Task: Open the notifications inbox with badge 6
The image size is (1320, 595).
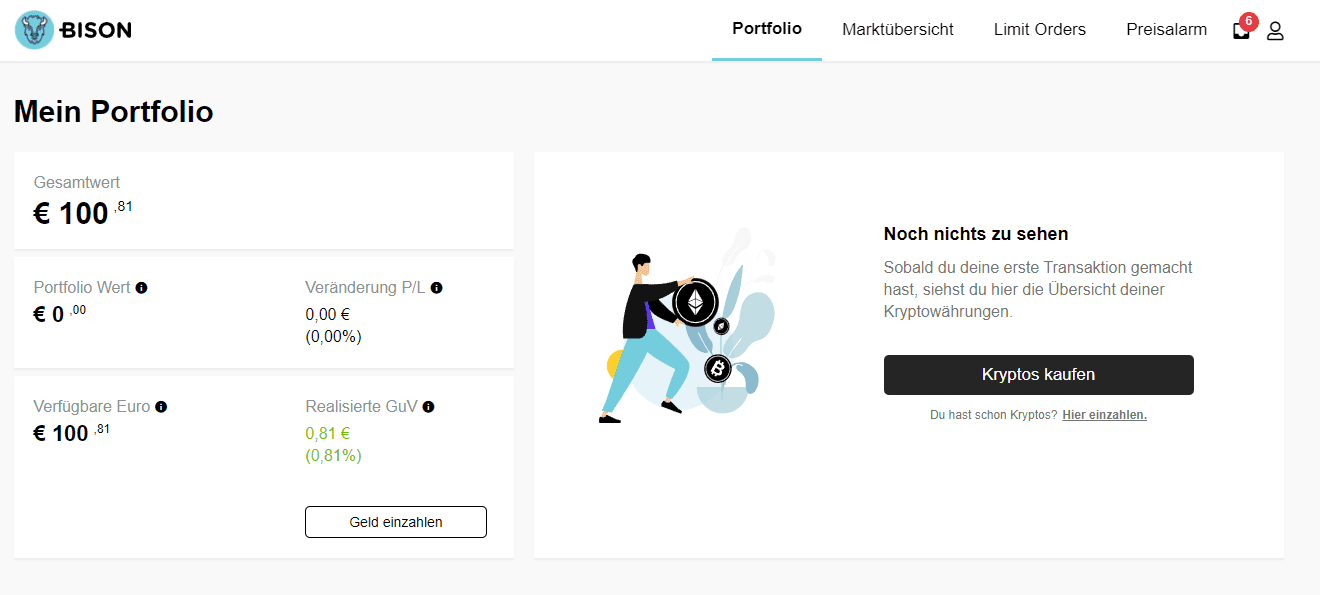Action: coord(1241,30)
